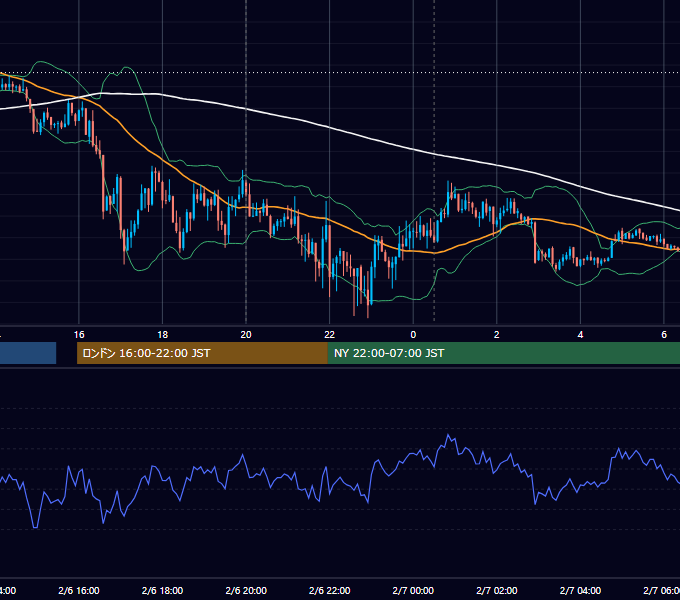The image size is (680, 600).
Task: Click the lower axis label 2/7 04:00
Action: (580, 590)
